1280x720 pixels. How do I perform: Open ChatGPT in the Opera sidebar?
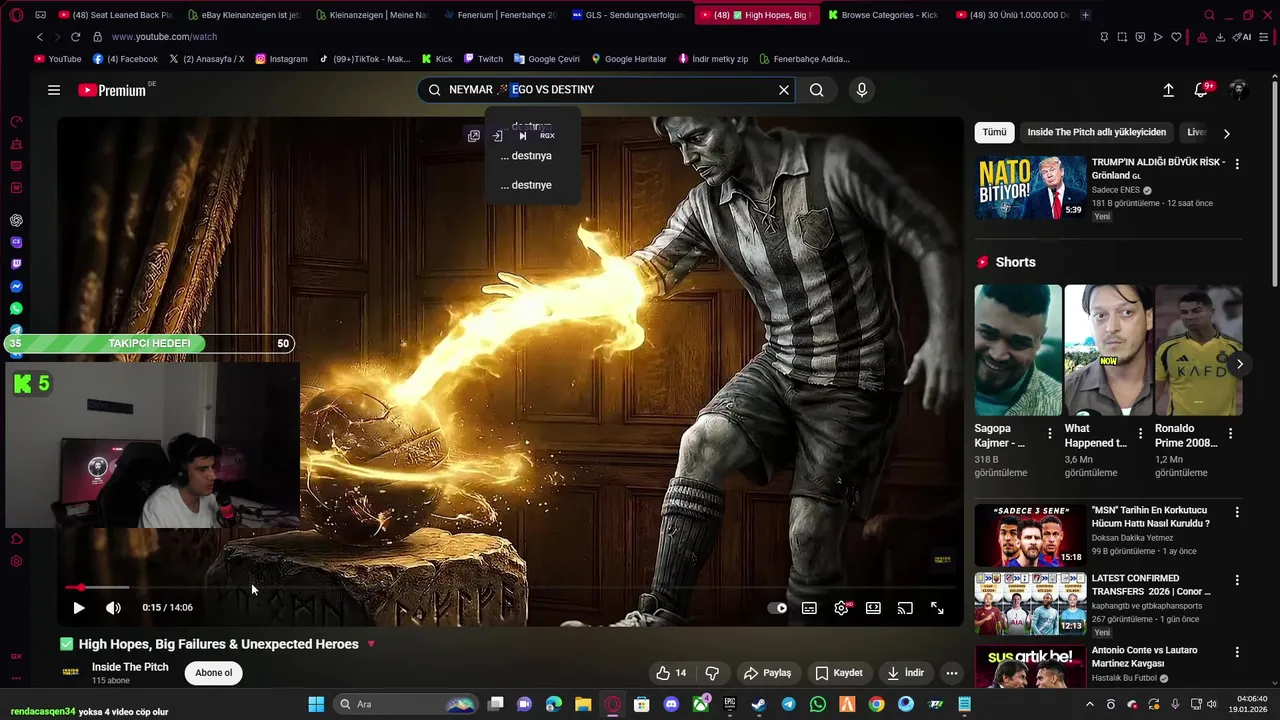[16, 220]
